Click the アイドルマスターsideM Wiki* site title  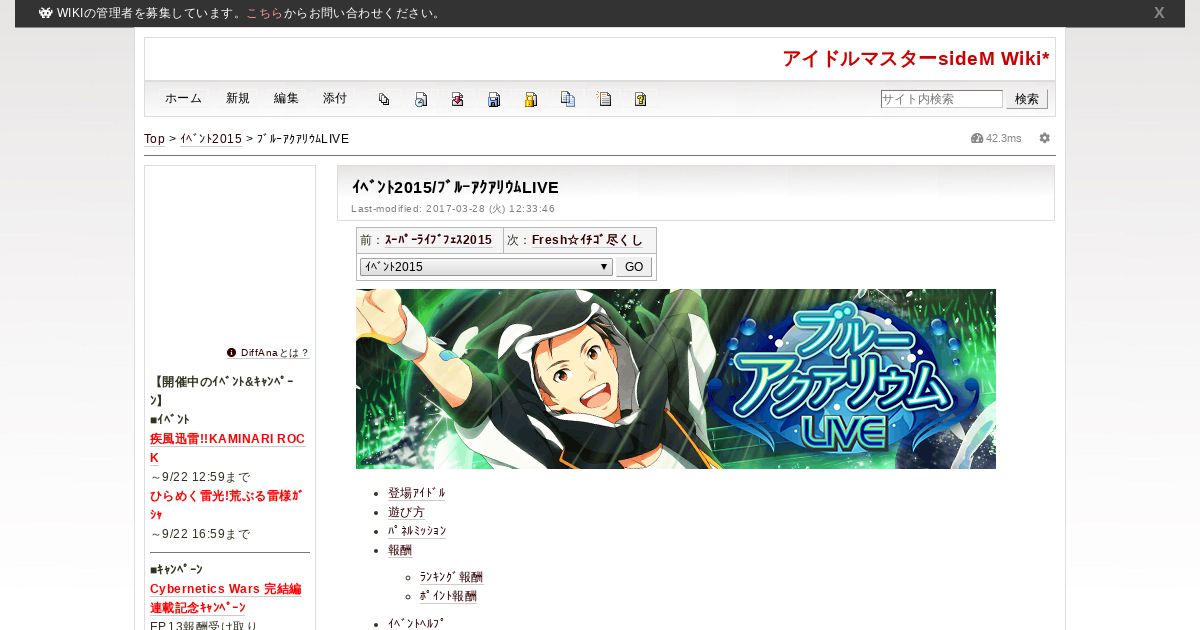pyautogui.click(x=916, y=59)
